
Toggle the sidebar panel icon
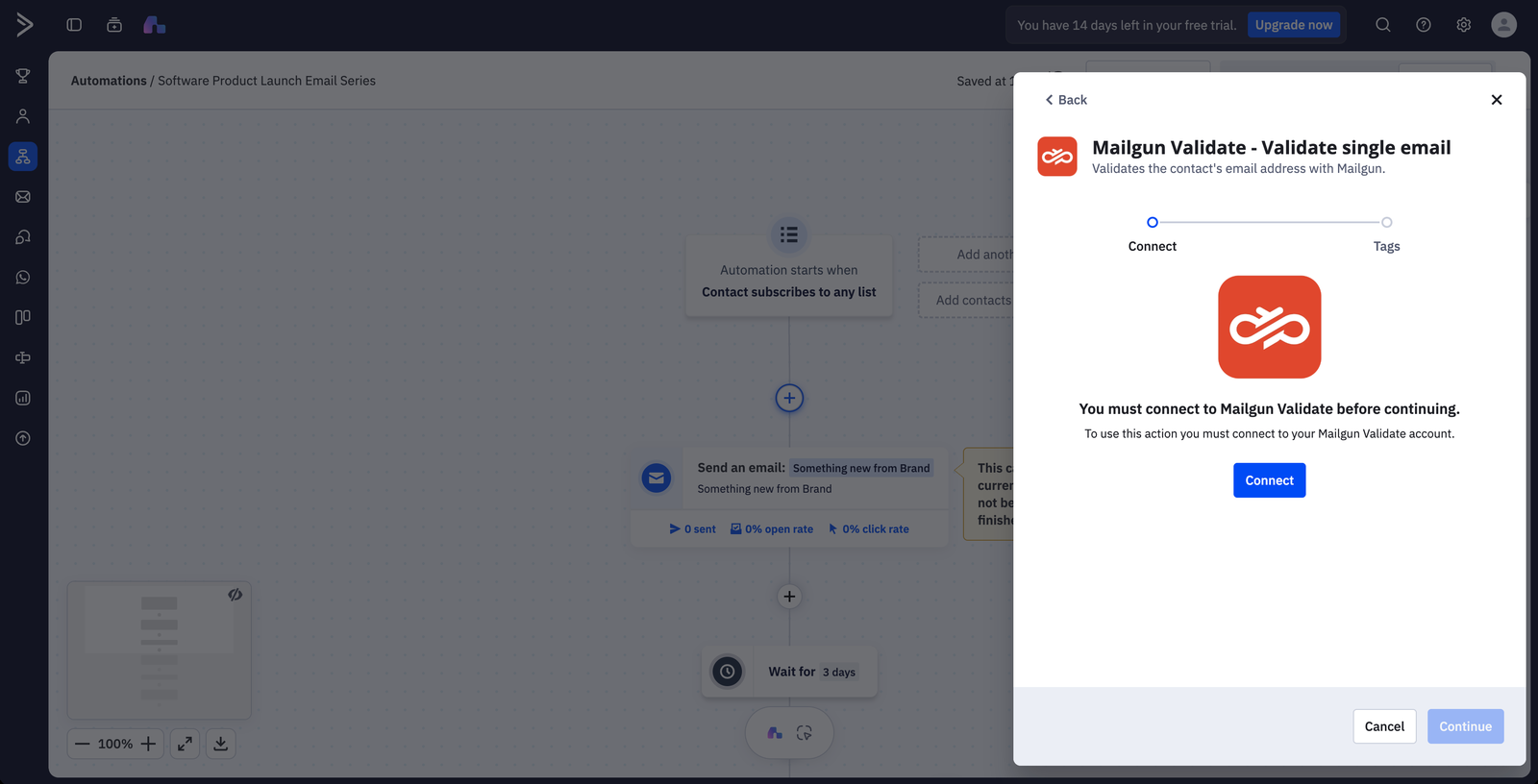point(74,25)
